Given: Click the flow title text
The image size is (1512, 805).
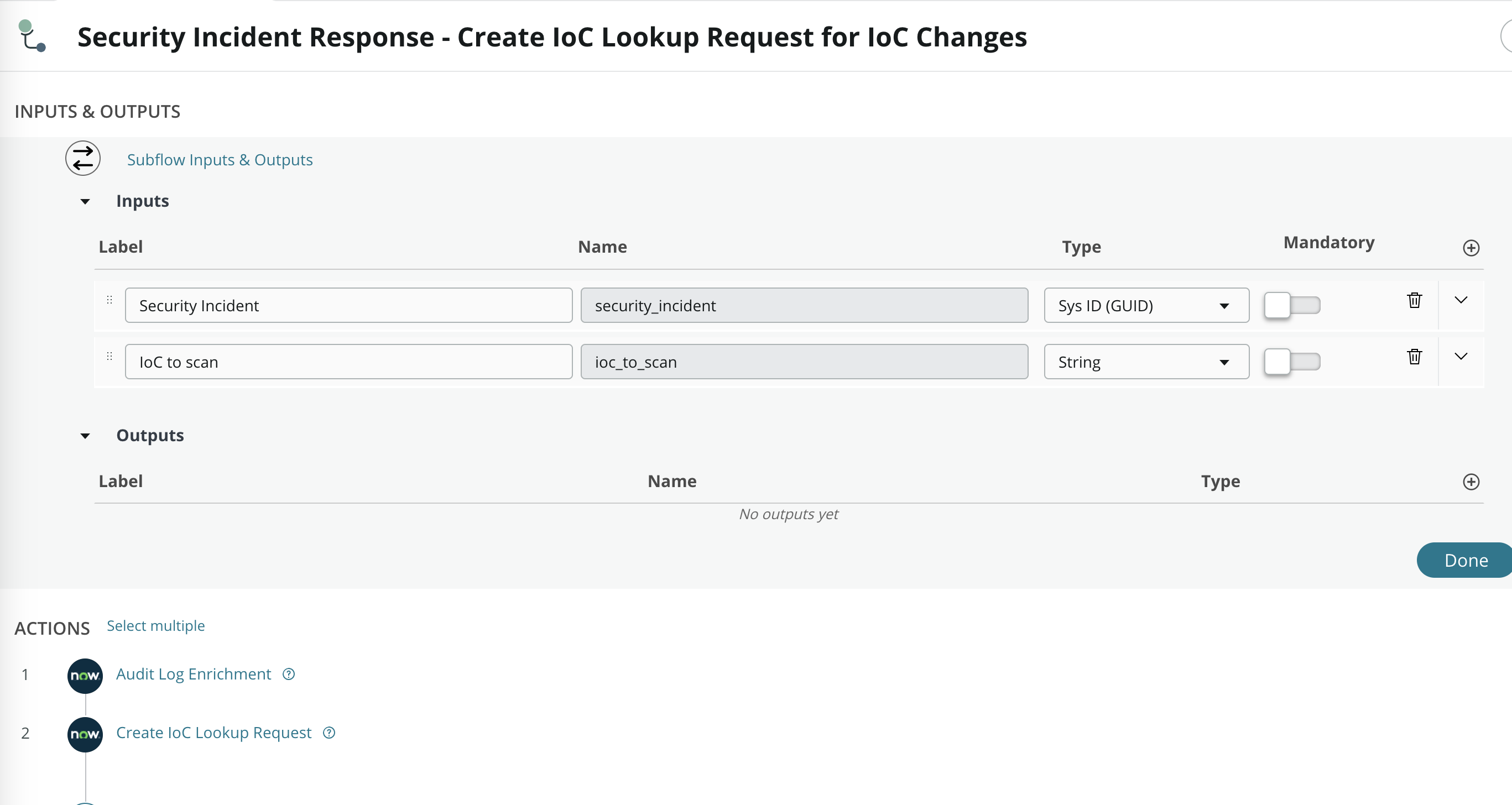Looking at the screenshot, I should coord(552,37).
